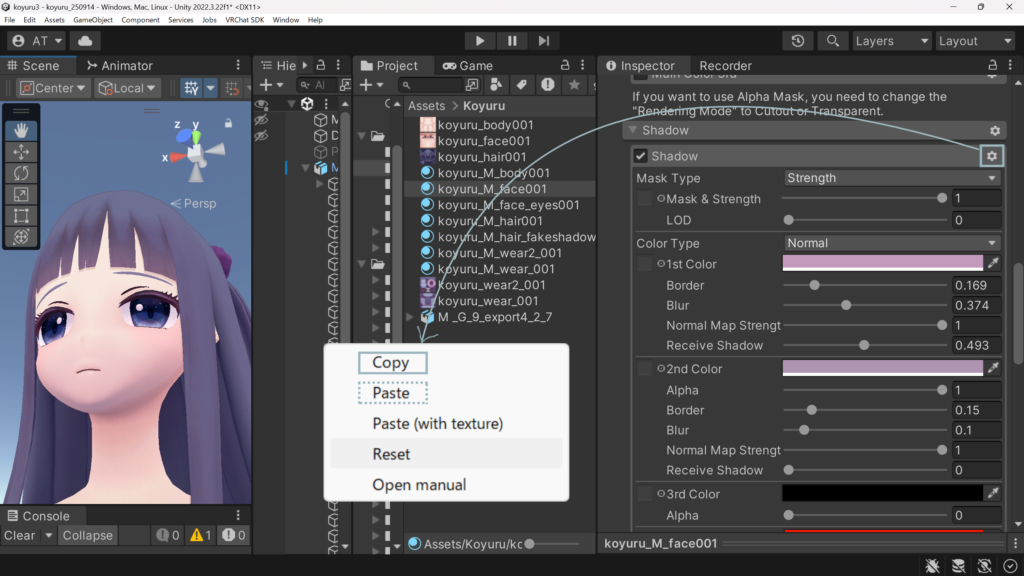The image size is (1024, 576).
Task: Open the Local handle rotation dropdown
Action: (x=127, y=88)
